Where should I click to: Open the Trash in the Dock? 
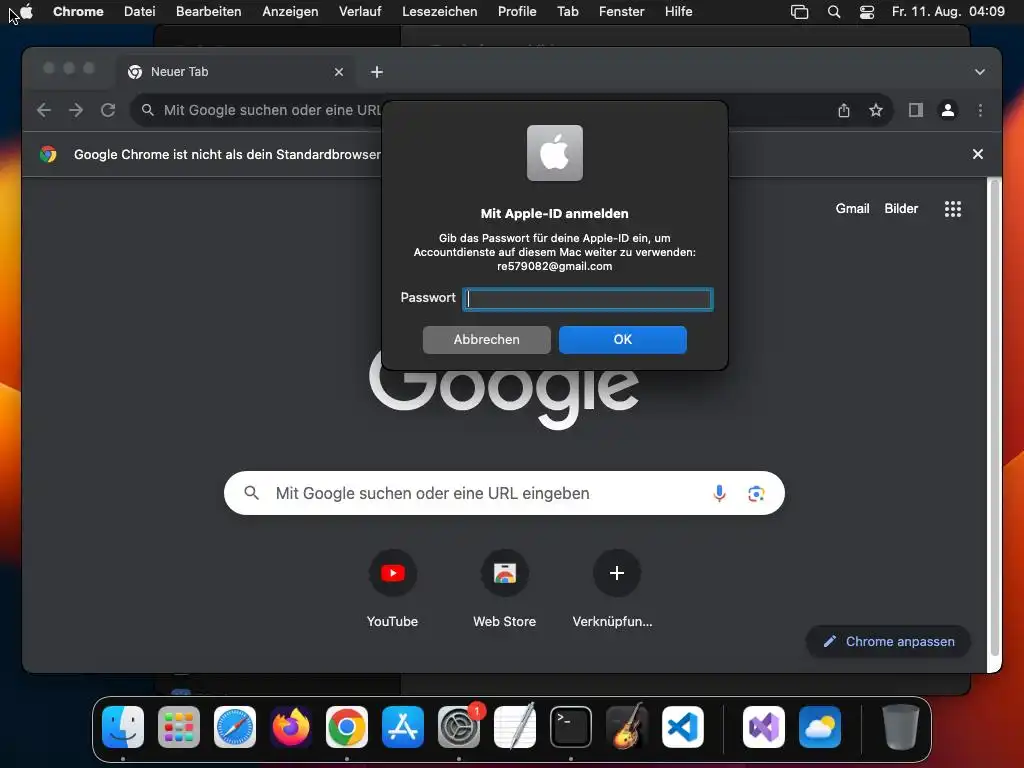901,727
